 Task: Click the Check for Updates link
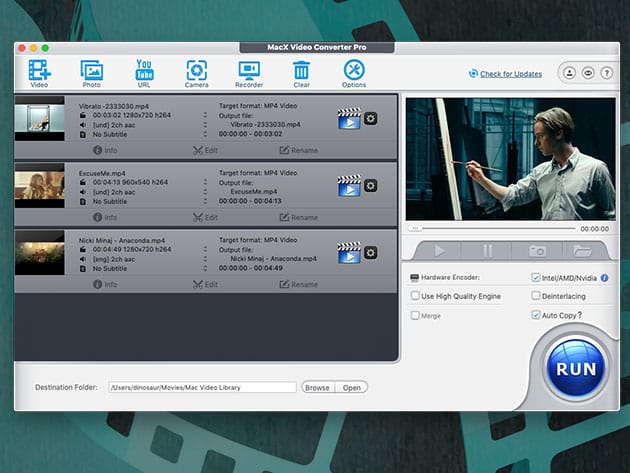coord(510,74)
